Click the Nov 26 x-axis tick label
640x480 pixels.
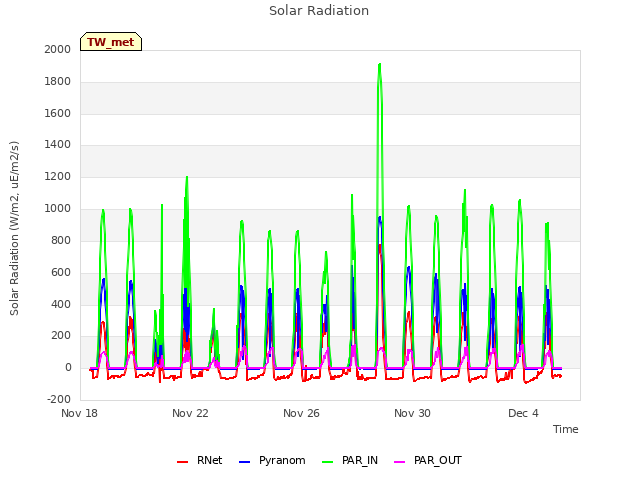coord(301,413)
